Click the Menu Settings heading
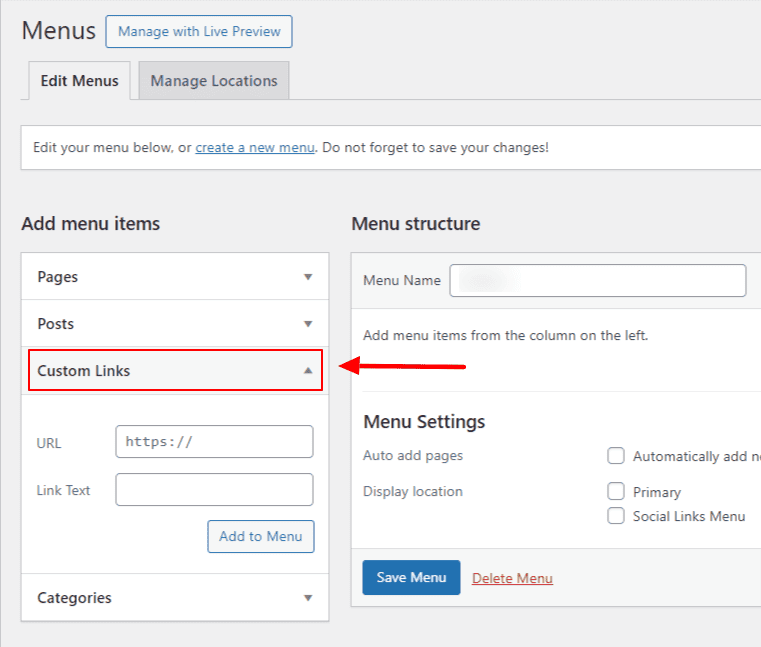The image size is (761, 647). click(x=424, y=422)
